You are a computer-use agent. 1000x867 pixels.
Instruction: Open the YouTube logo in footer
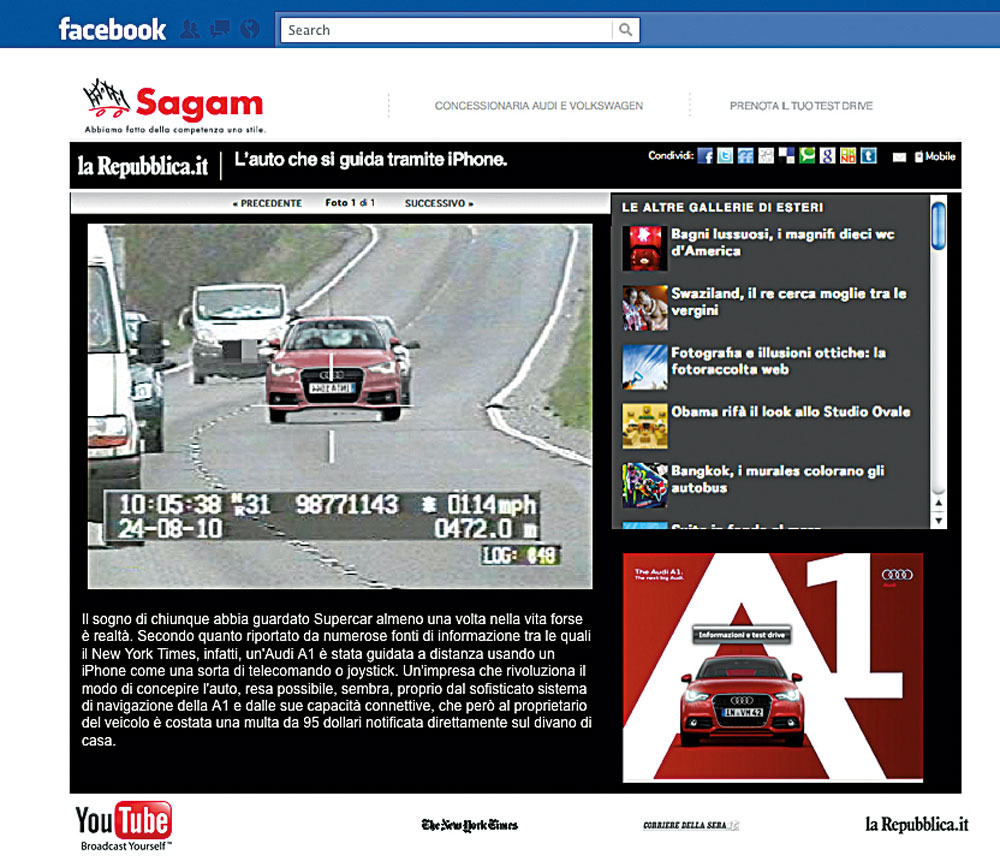point(124,826)
